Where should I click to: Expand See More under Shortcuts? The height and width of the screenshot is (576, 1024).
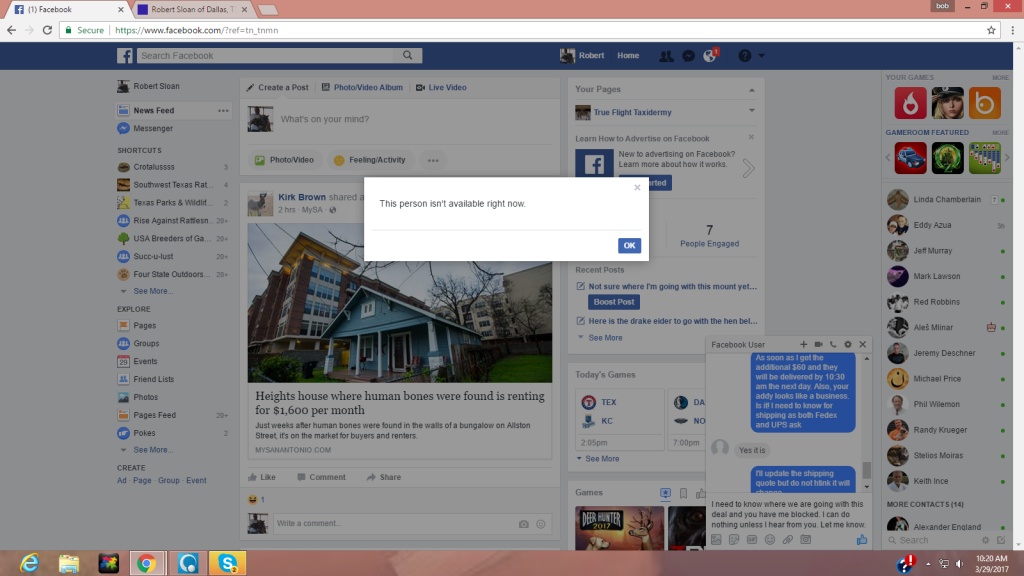tap(152, 291)
